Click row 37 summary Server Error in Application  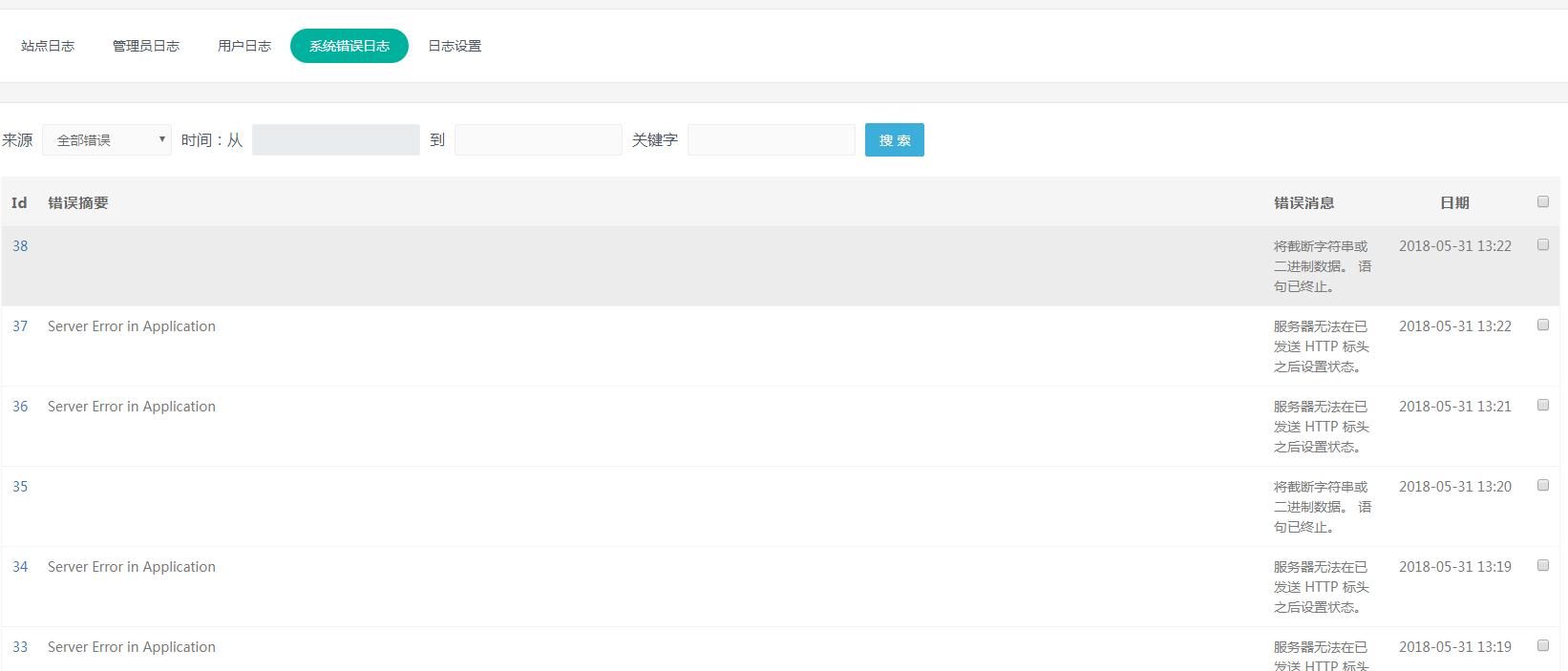click(x=132, y=326)
